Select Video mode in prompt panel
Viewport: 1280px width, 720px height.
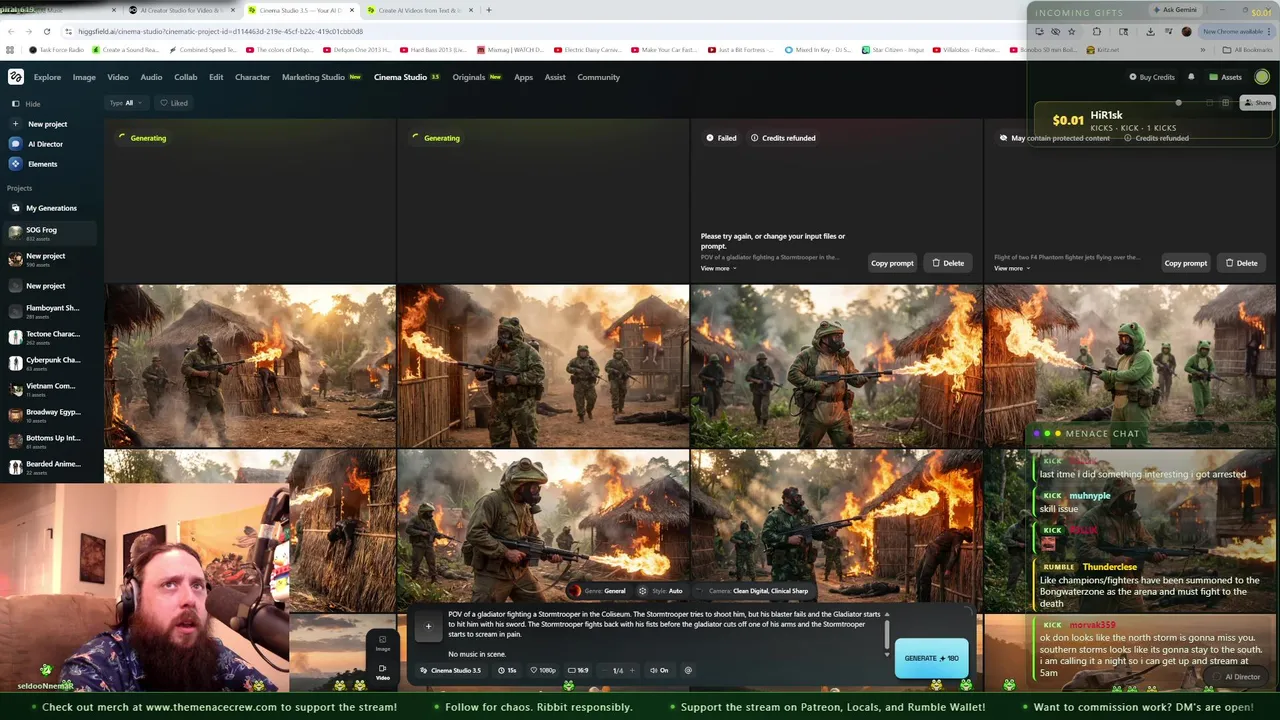coord(382,672)
